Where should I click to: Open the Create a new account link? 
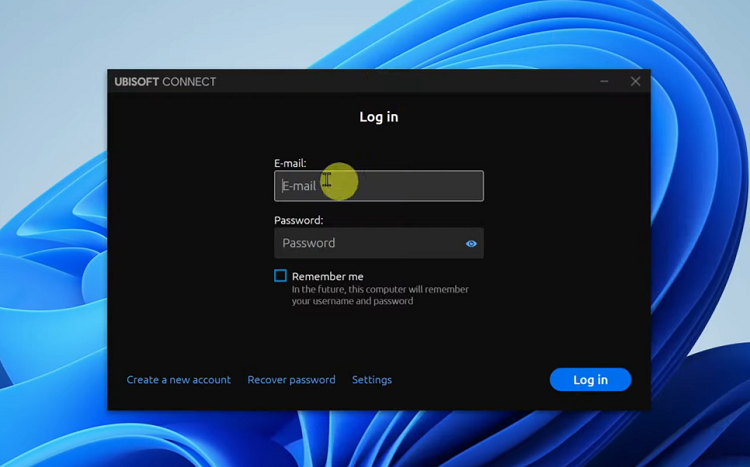tap(178, 379)
